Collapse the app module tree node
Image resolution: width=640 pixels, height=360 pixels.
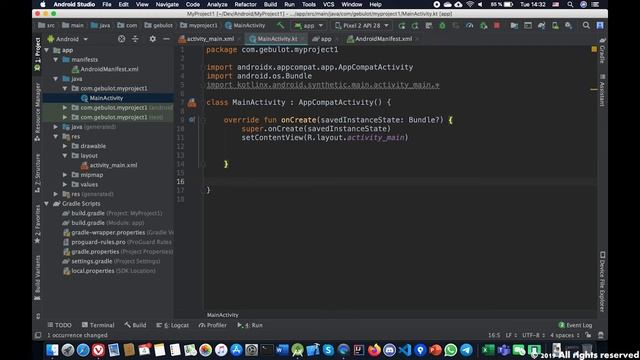tap(47, 50)
